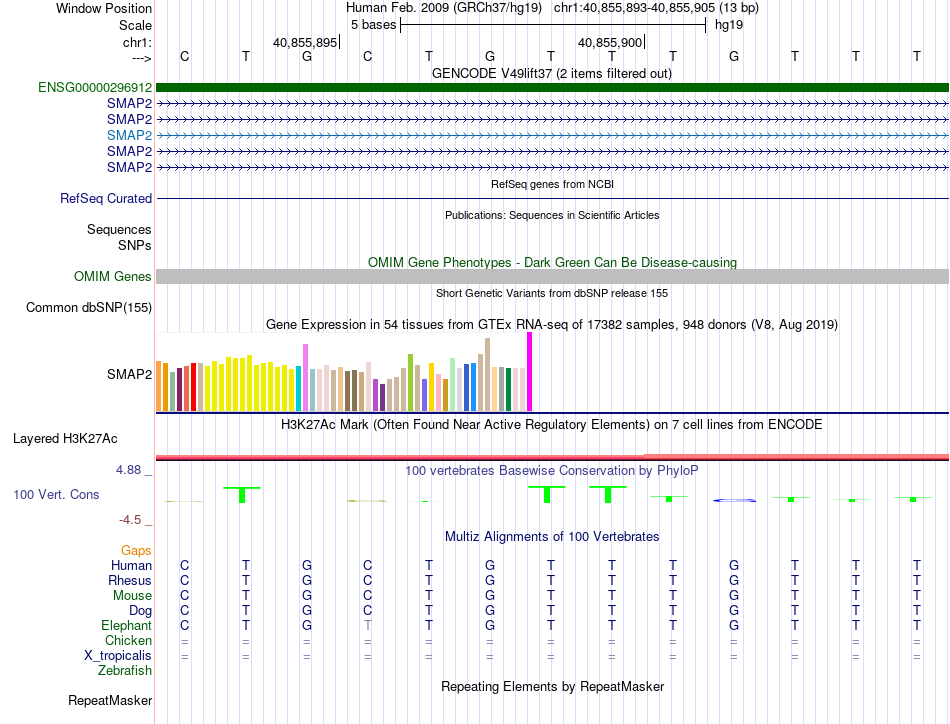Open the OMIM Gene Phenotypes track title
This screenshot has width=950, height=724.
coord(552,262)
